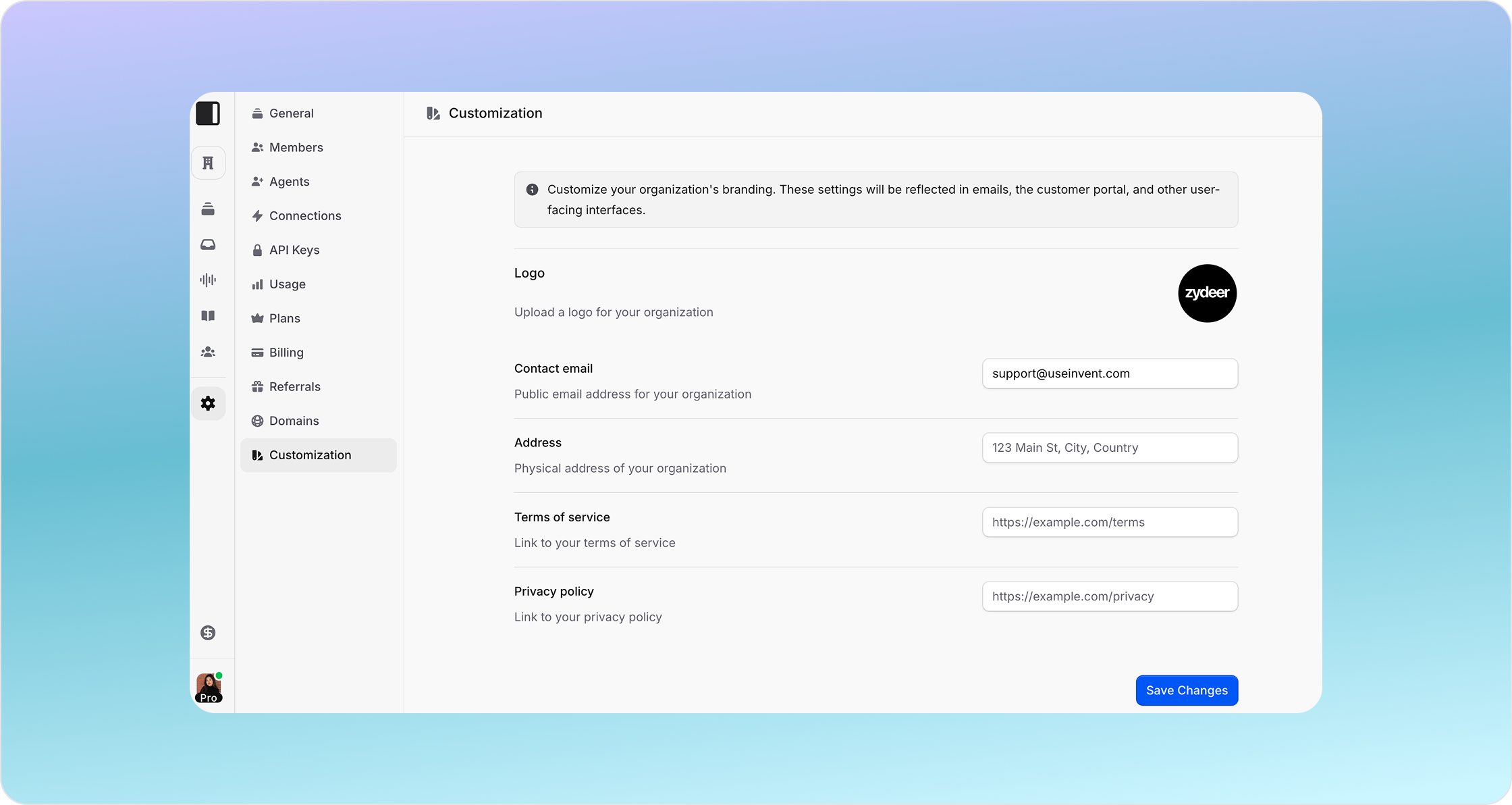Select Connections in settings menu
1512x805 pixels.
pos(304,216)
